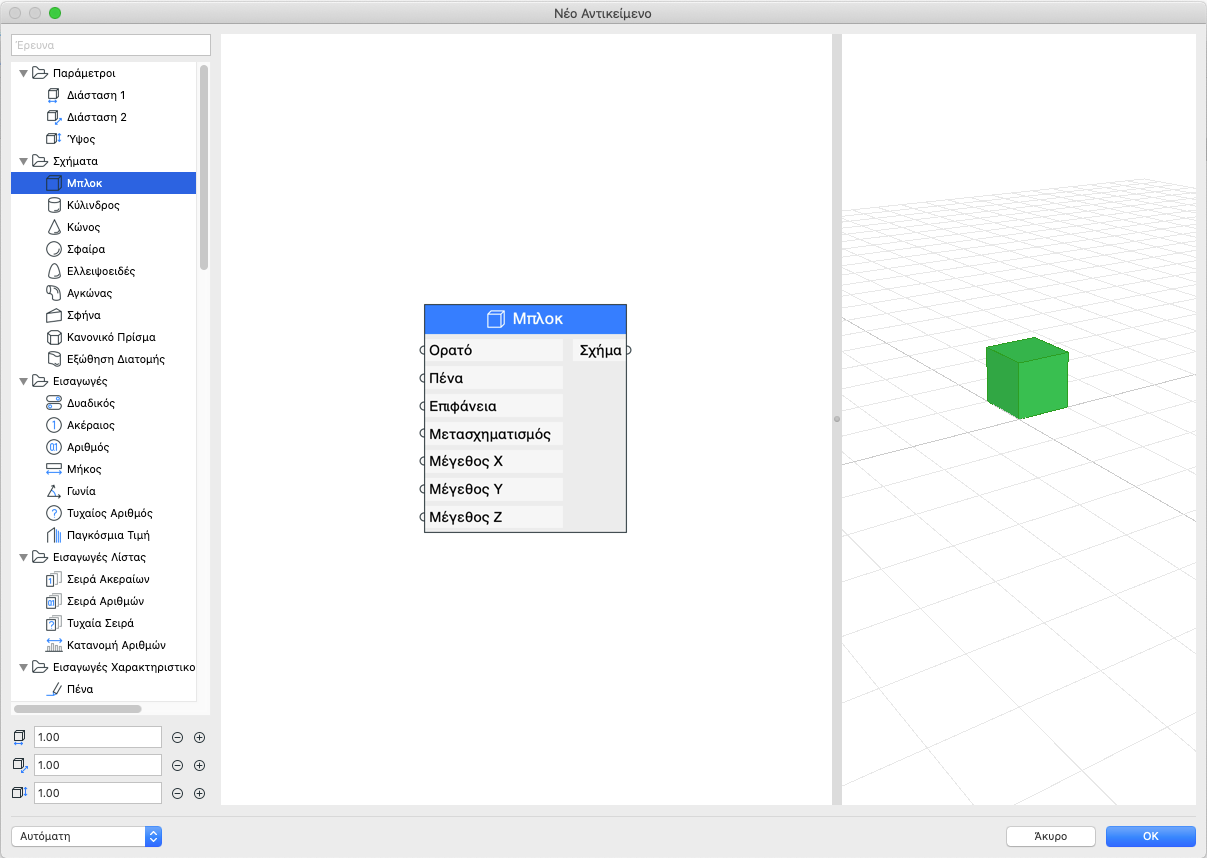Choose the Μπλοκ shape icon

54,183
